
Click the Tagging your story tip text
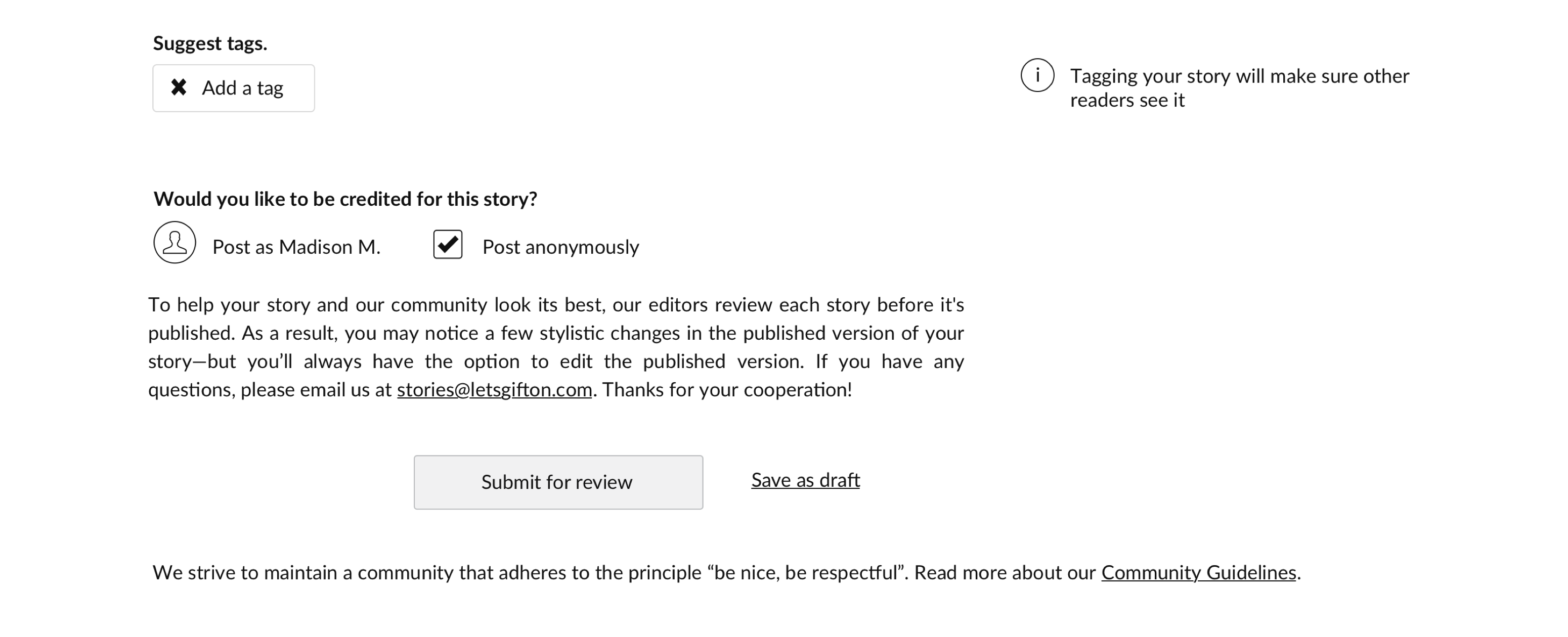pyautogui.click(x=1239, y=87)
